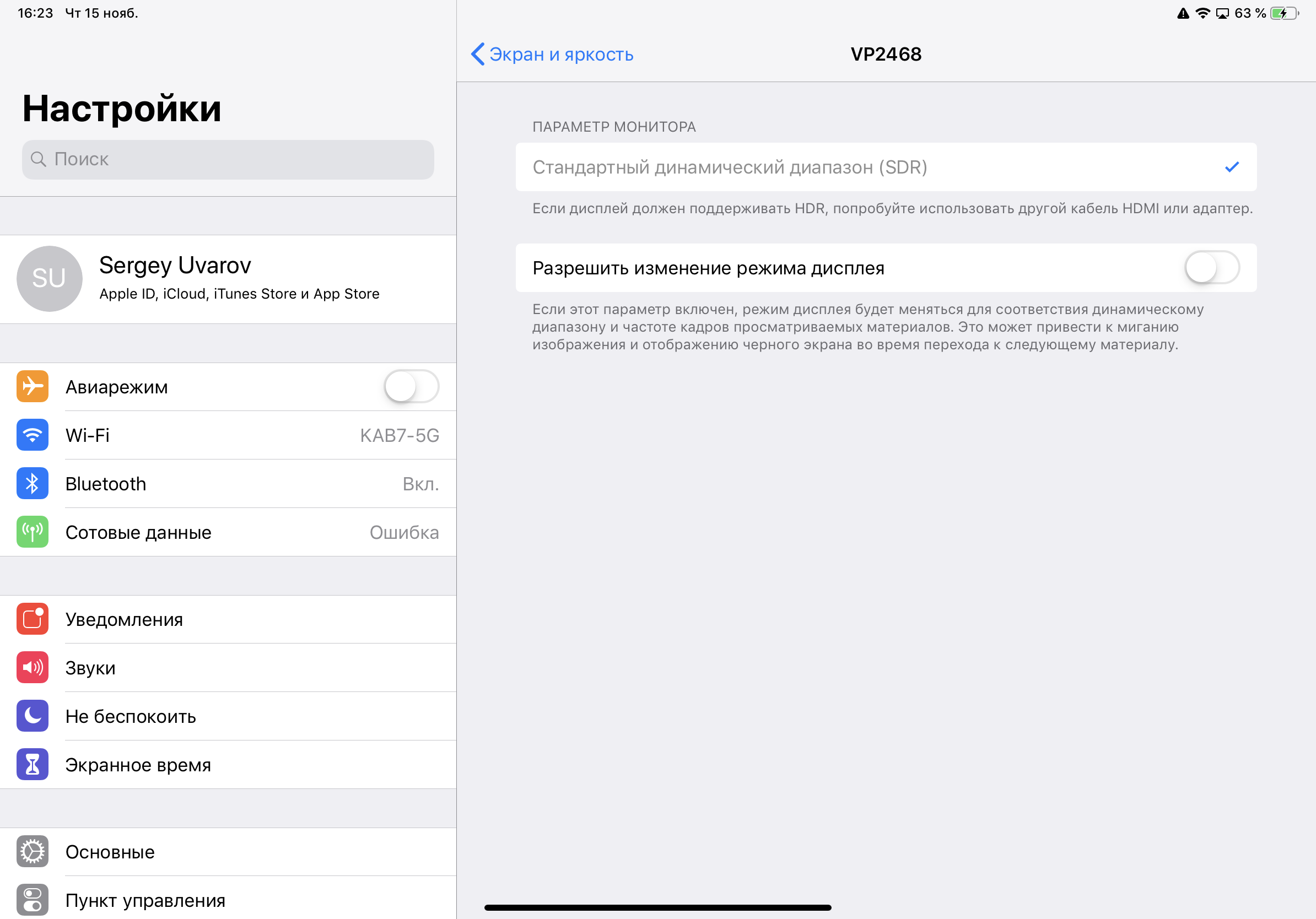Tap the Не беспокоить moon icon
The image size is (1316, 919).
[x=32, y=716]
